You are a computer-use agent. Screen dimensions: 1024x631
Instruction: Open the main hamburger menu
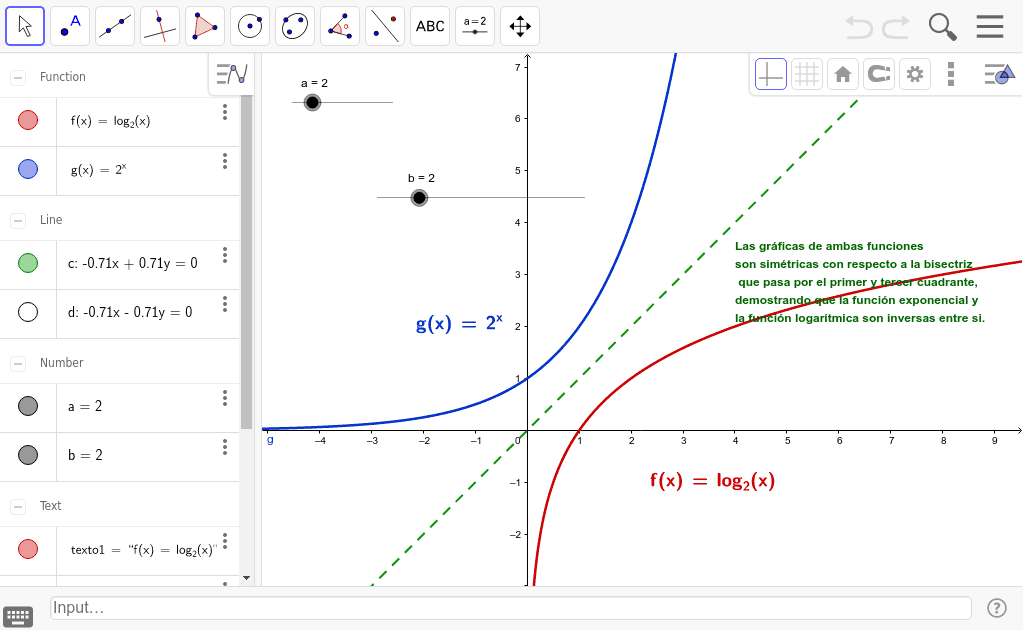click(990, 27)
